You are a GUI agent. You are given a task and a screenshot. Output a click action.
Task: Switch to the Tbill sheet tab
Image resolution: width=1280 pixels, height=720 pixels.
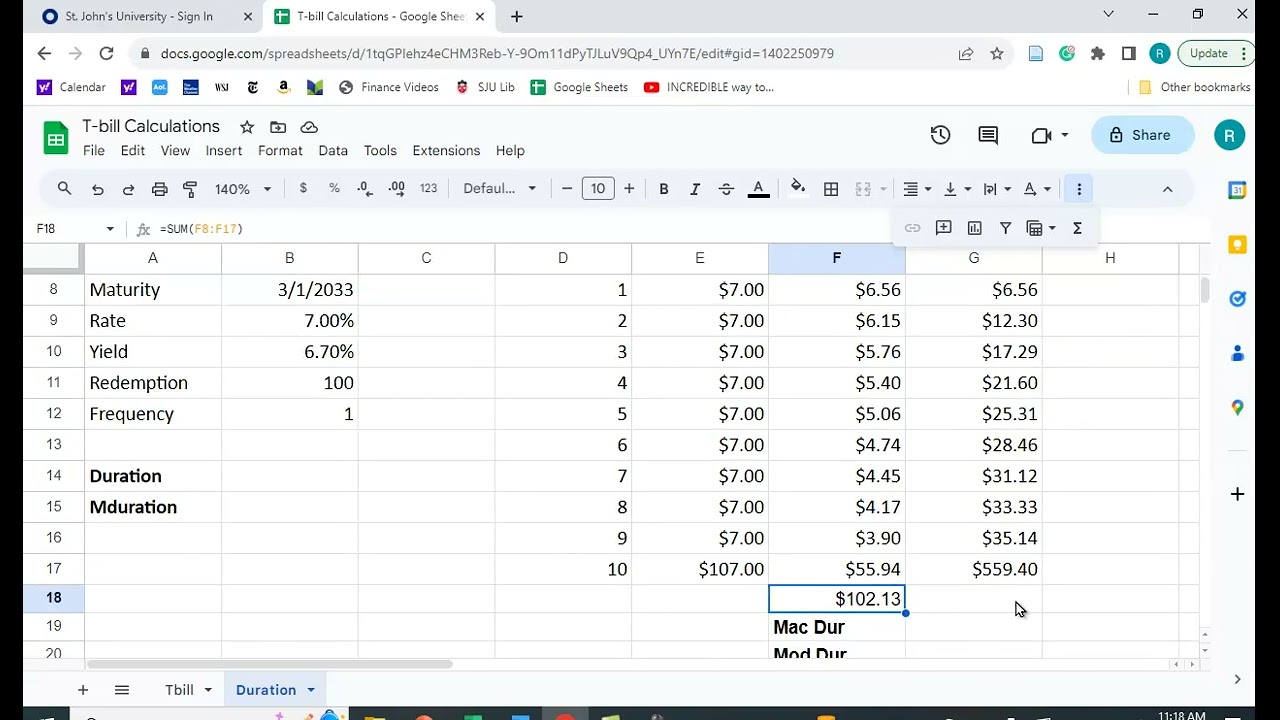click(180, 690)
